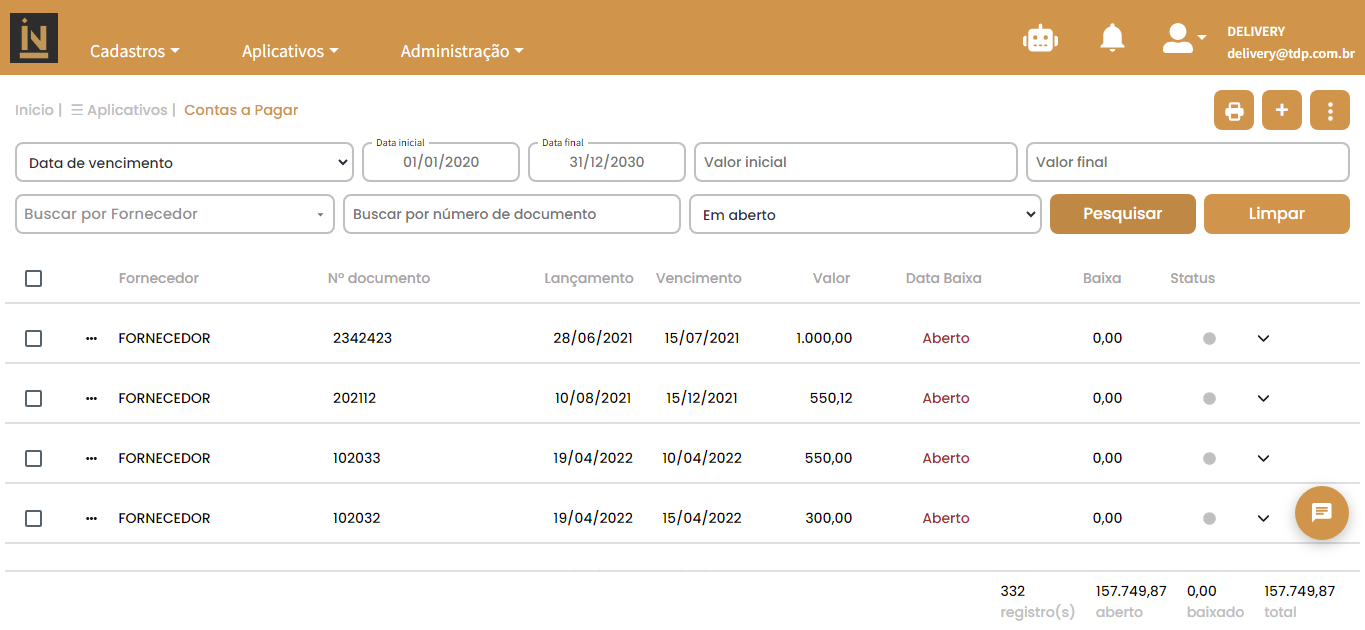Expand row details for document 2342423

(1263, 339)
